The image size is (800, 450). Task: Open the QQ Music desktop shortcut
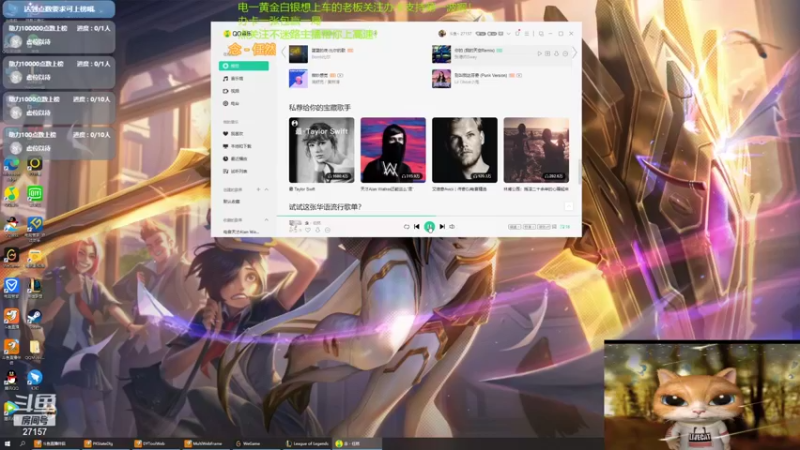pos(11,196)
